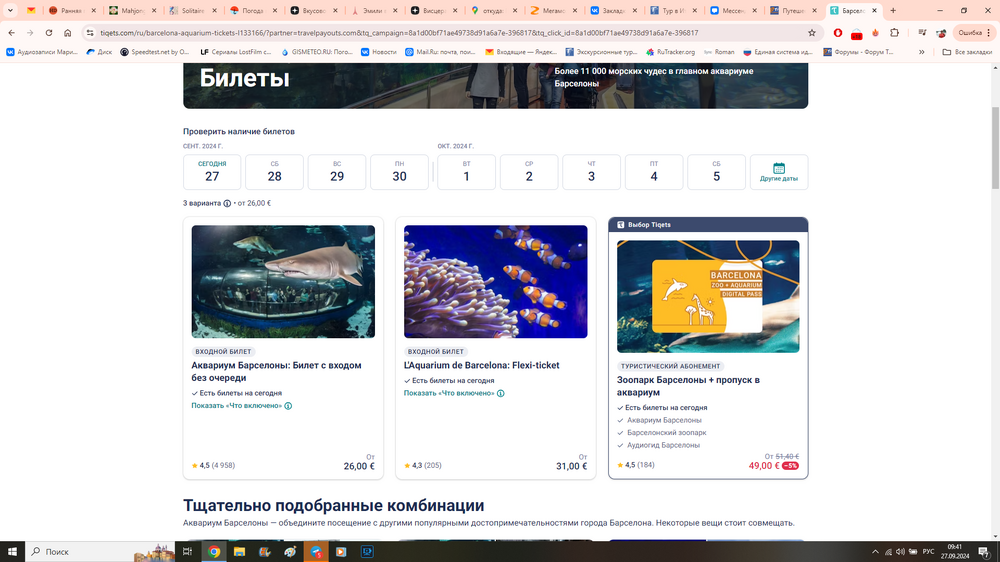
Task: Open a new browser tab
Action: coord(893,10)
